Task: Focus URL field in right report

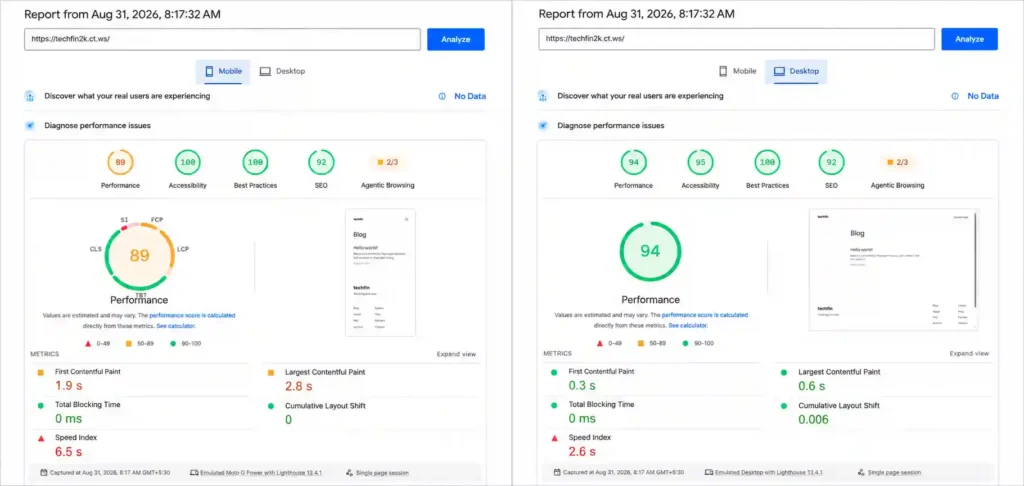Action: [x=737, y=39]
